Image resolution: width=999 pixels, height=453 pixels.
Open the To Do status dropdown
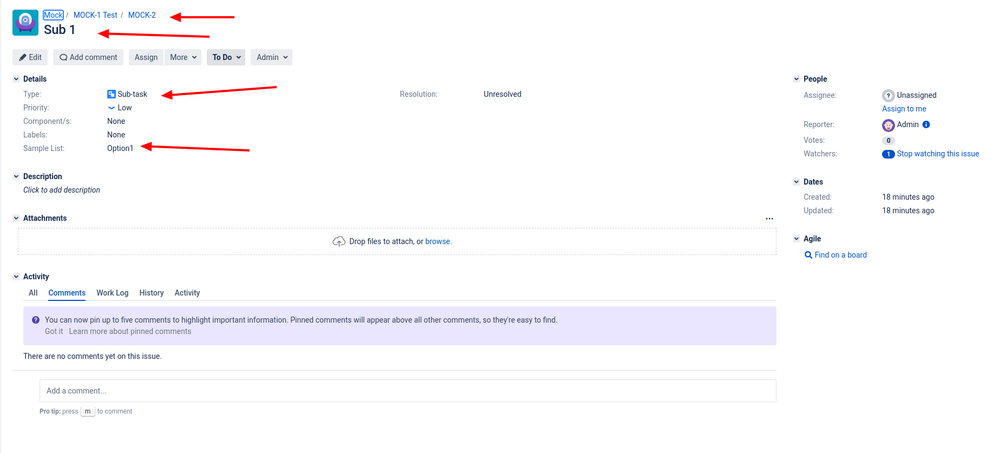click(x=226, y=57)
